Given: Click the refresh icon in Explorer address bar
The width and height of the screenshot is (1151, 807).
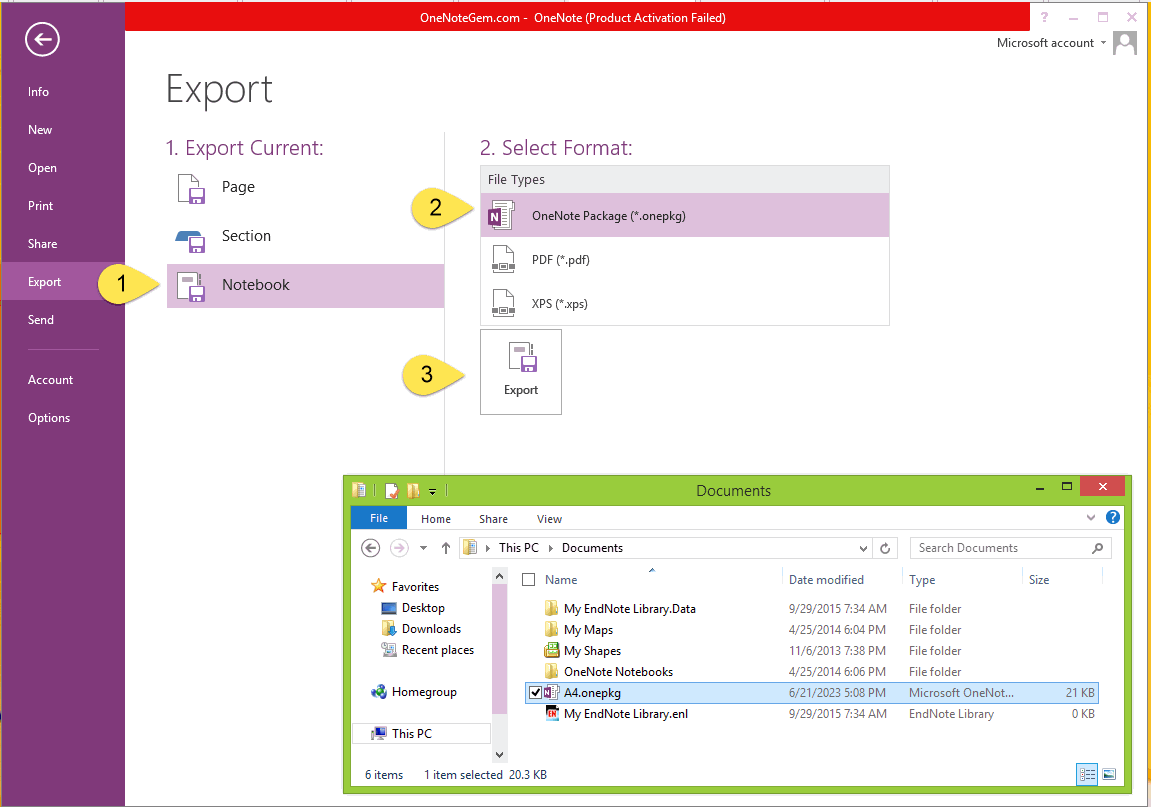Looking at the screenshot, I should (884, 548).
